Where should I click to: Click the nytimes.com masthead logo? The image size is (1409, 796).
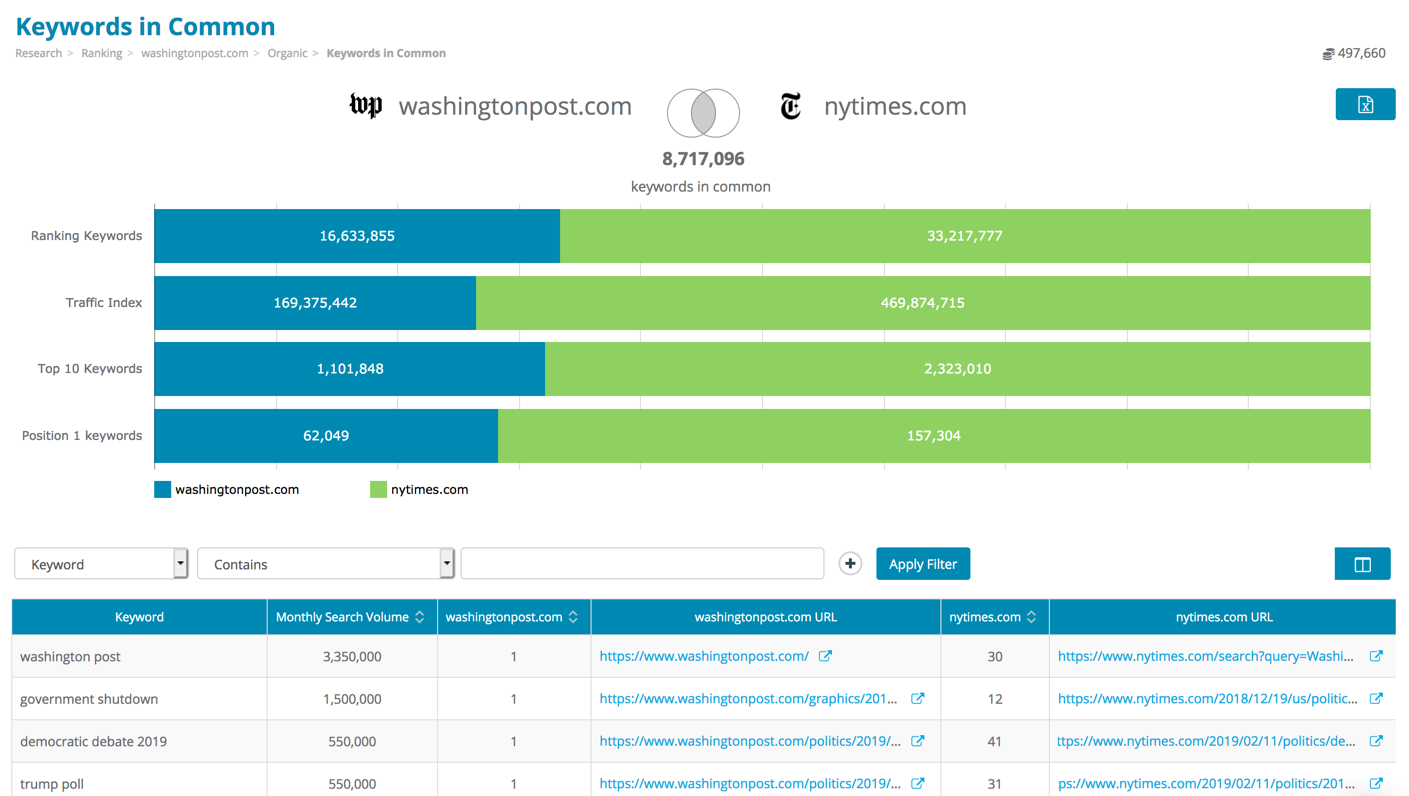(790, 106)
